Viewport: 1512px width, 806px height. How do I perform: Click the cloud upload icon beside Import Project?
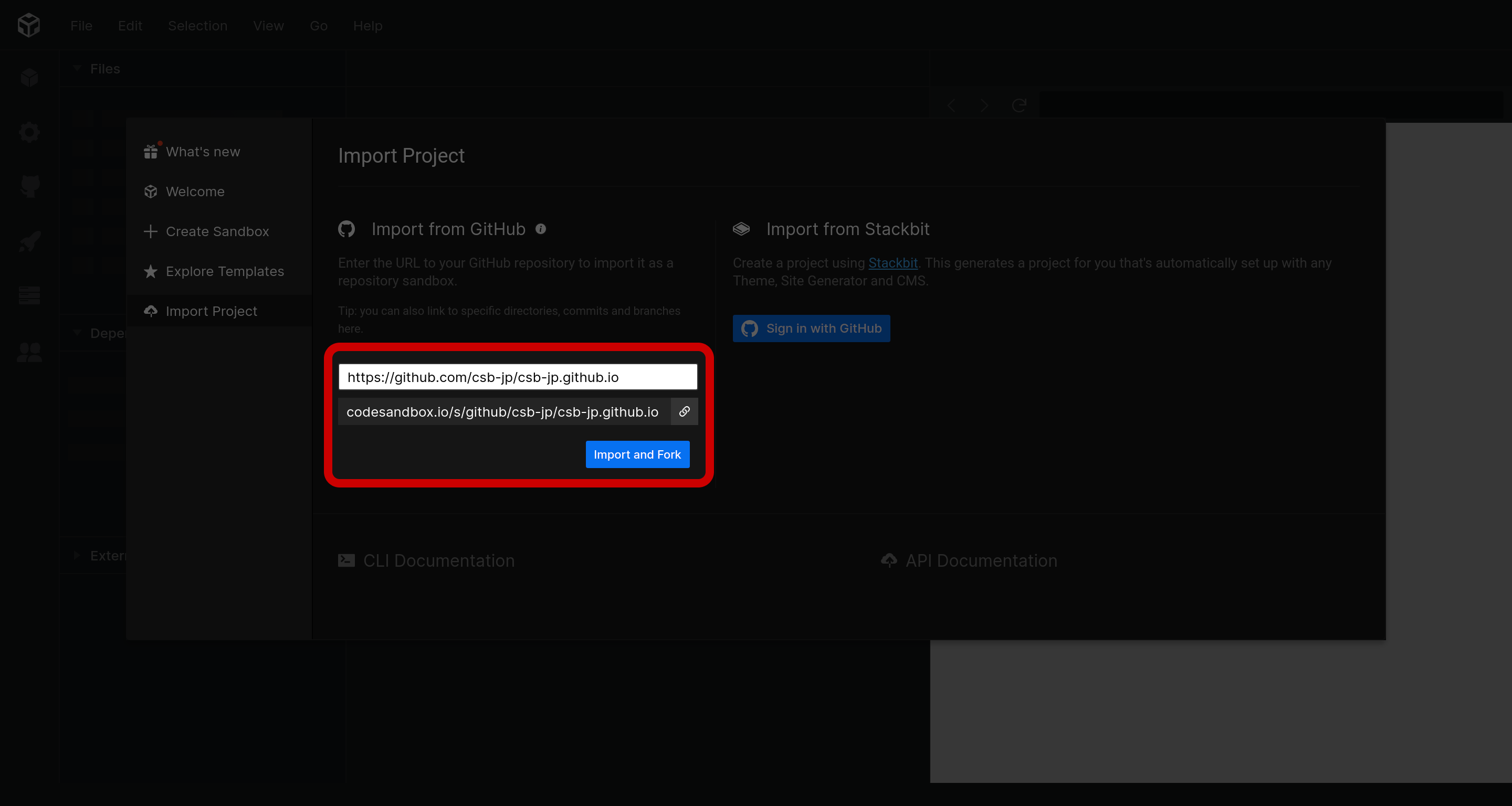tap(151, 311)
